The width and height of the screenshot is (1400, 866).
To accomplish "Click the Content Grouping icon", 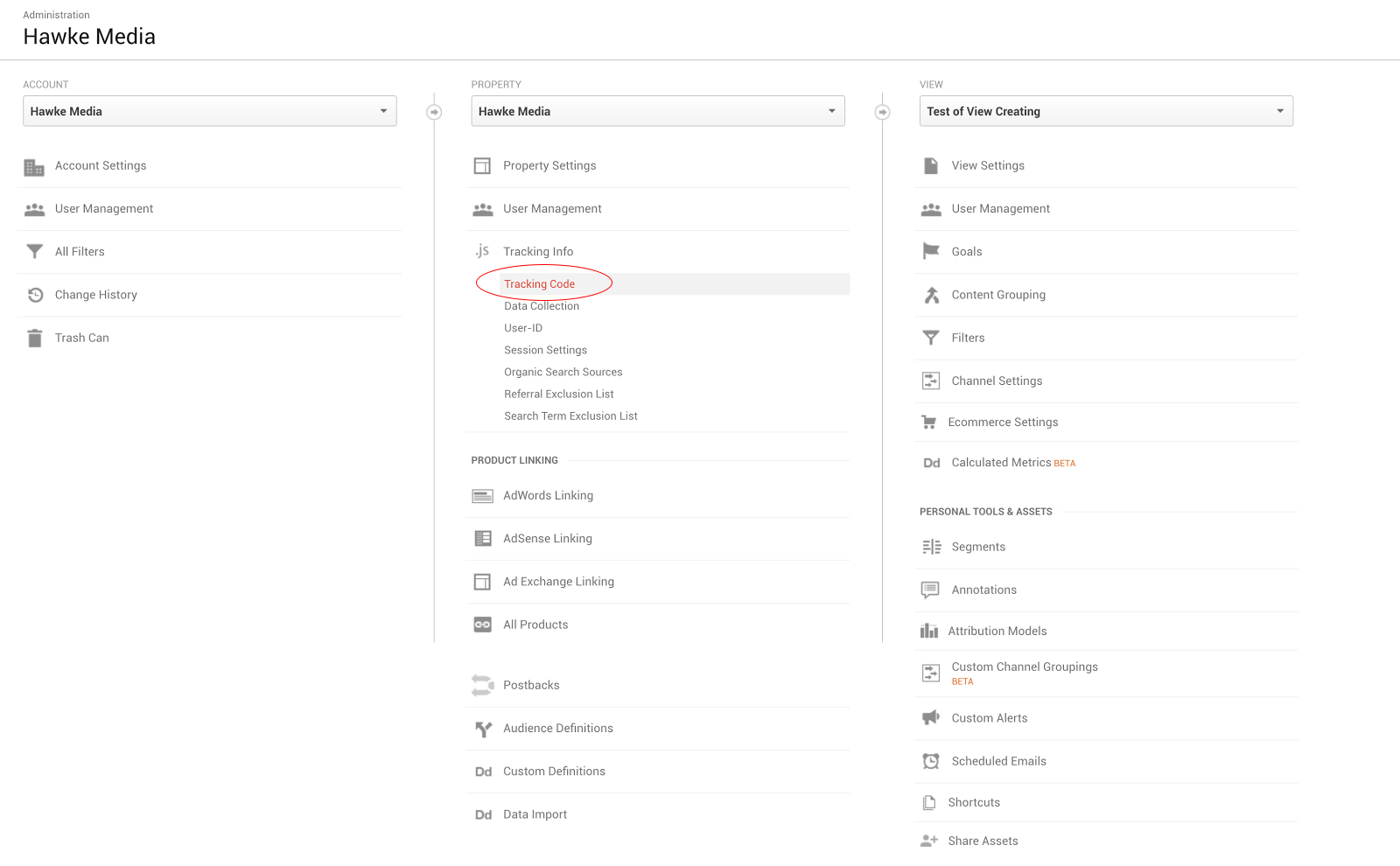I will pos(932,295).
